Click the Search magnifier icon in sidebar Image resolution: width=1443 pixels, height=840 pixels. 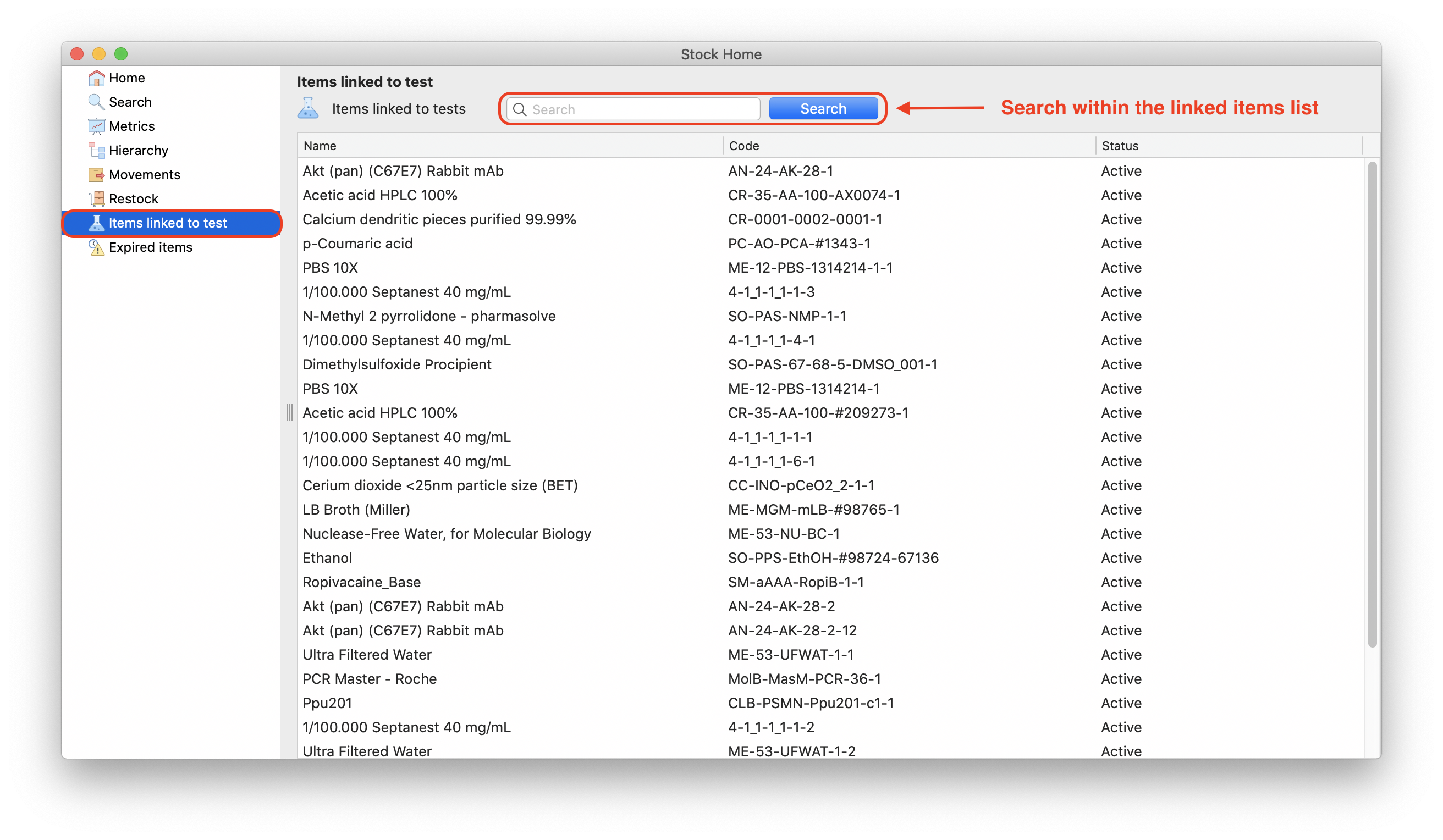click(x=96, y=102)
